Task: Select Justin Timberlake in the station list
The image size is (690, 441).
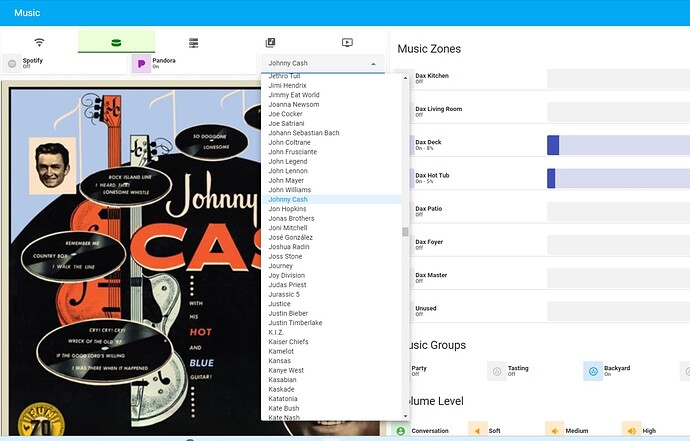Action: pos(295,323)
